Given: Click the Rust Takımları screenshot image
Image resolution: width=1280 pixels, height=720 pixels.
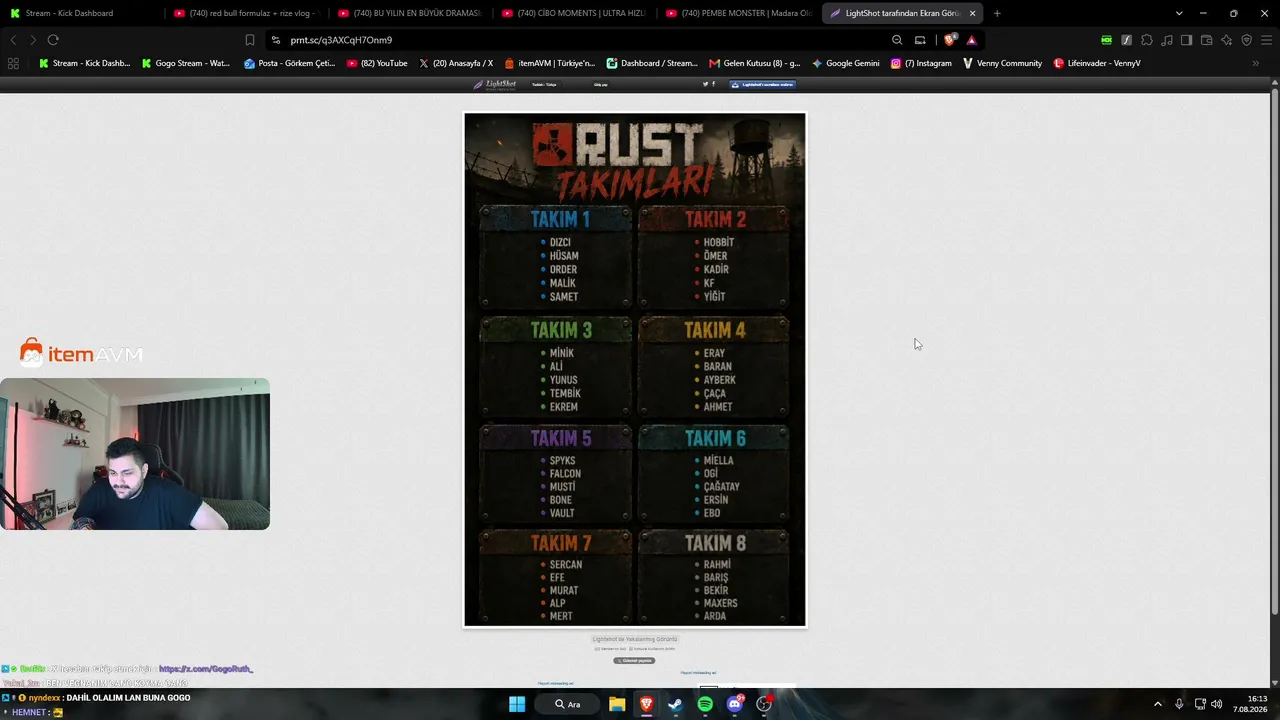Looking at the screenshot, I should pos(635,370).
